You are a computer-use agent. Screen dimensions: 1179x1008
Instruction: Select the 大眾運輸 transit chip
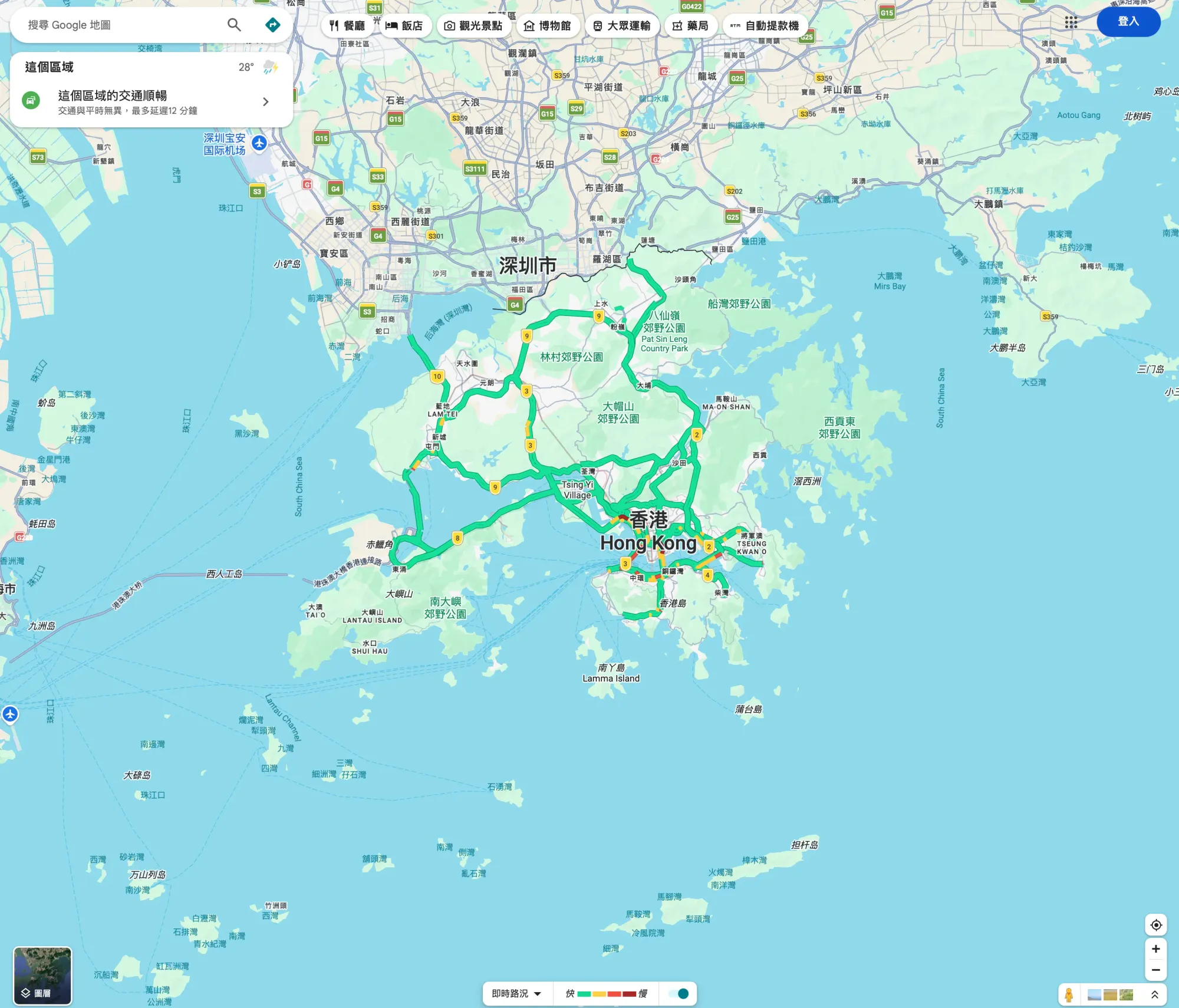(622, 26)
